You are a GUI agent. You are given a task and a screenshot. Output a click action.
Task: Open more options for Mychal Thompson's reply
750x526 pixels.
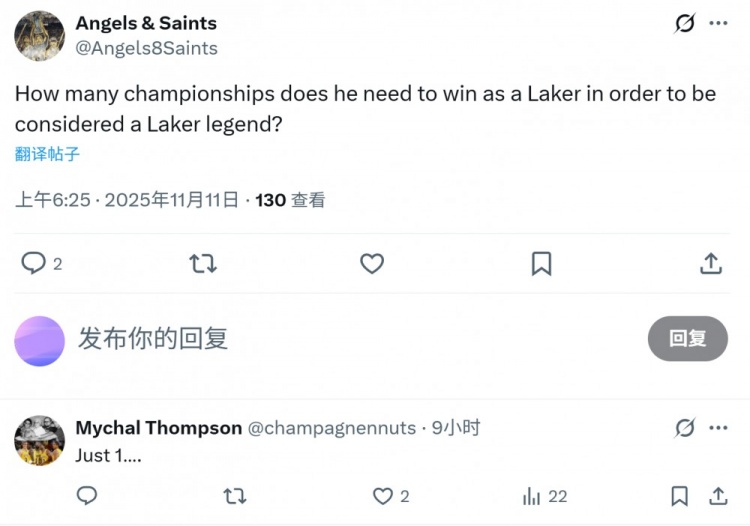click(x=718, y=428)
